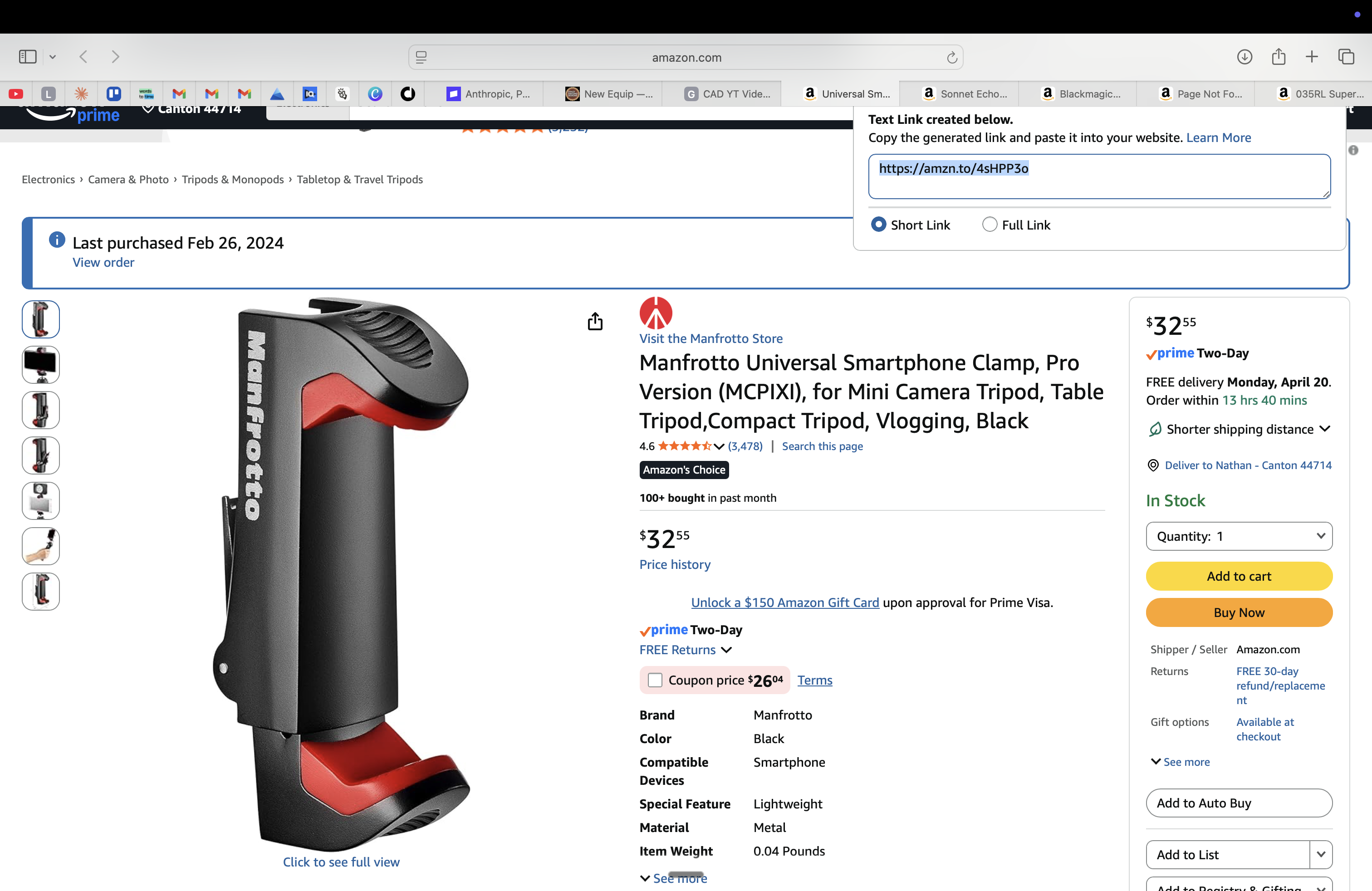Open the page reader icon in address bar
The image size is (1372, 891).
click(421, 57)
